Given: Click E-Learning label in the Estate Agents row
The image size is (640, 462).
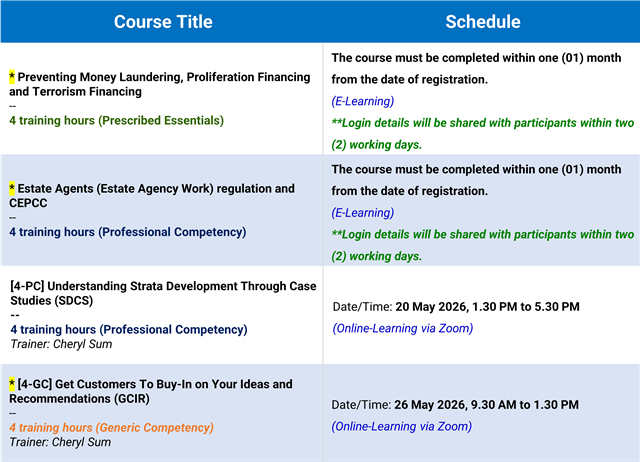Looking at the screenshot, I should click(362, 212).
